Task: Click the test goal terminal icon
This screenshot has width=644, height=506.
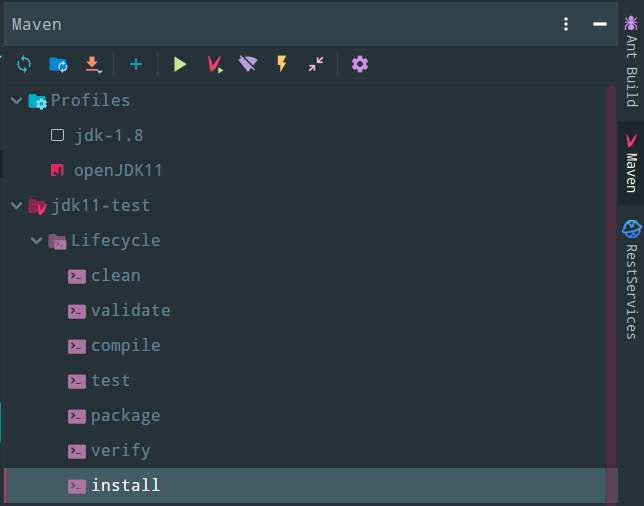Action: tap(77, 382)
